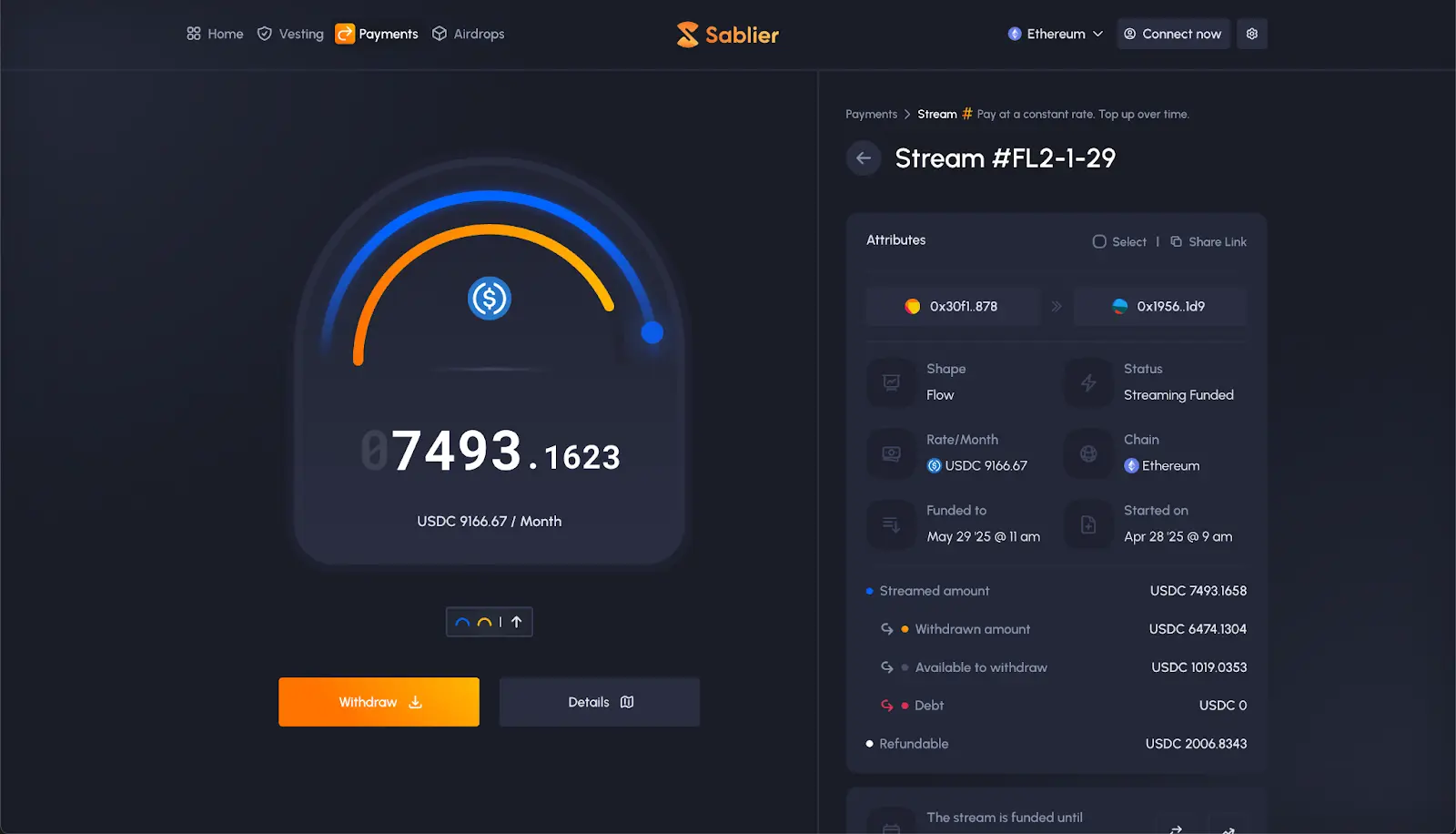This screenshot has width=1456, height=834.
Task: Expand the Withdrawn amount sub-row arrow
Action: 887,629
